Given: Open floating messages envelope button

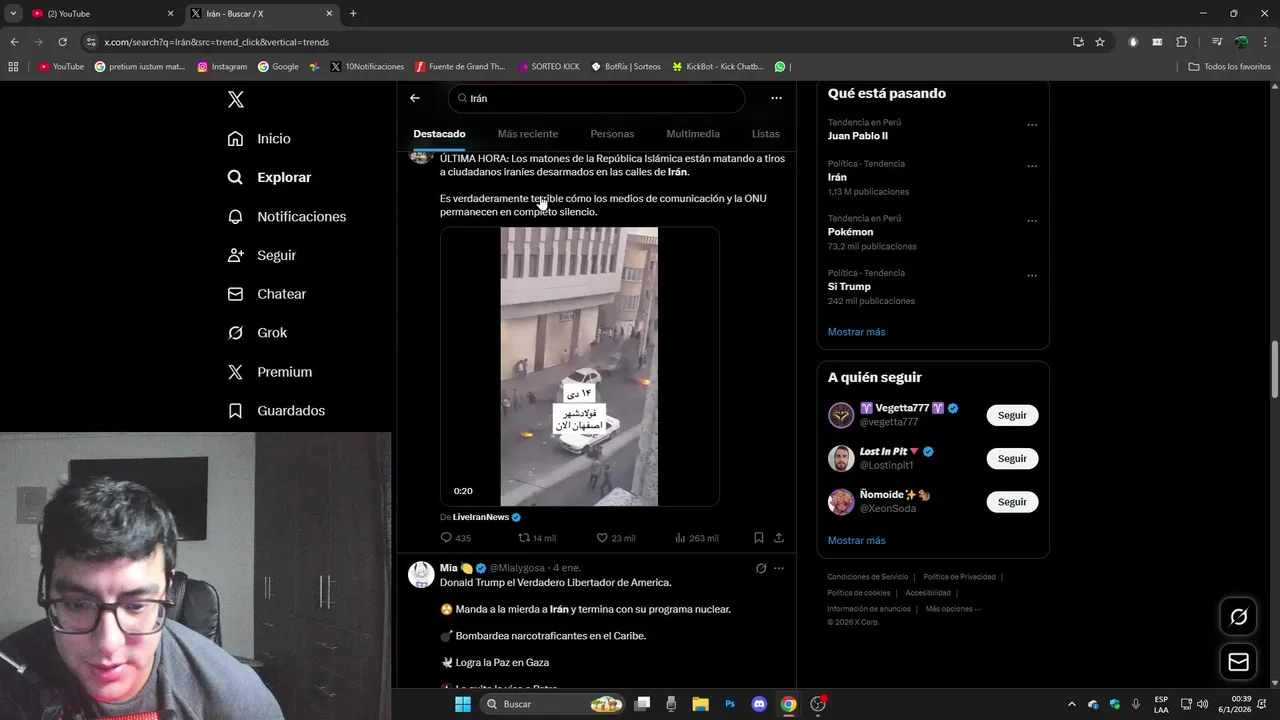Looking at the screenshot, I should click(1238, 662).
